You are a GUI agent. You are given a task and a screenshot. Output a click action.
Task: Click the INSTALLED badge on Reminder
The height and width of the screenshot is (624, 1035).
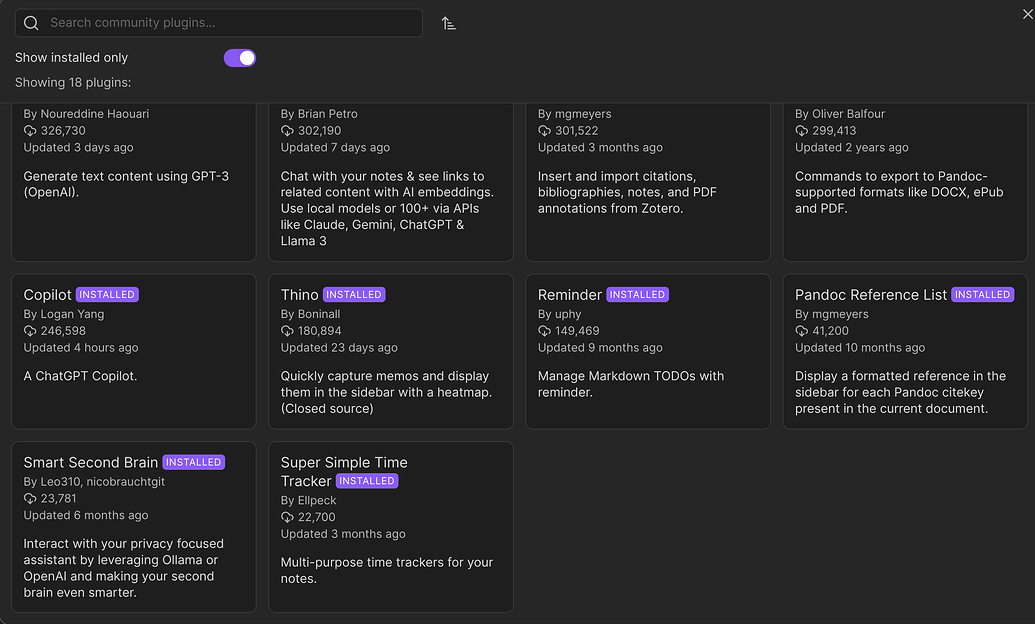637,295
